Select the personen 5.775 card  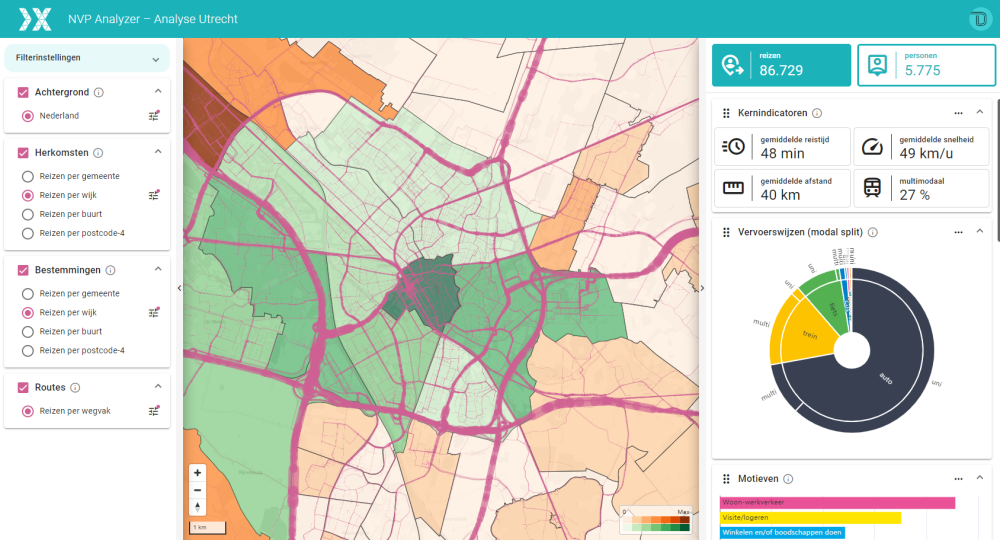[x=926, y=65]
